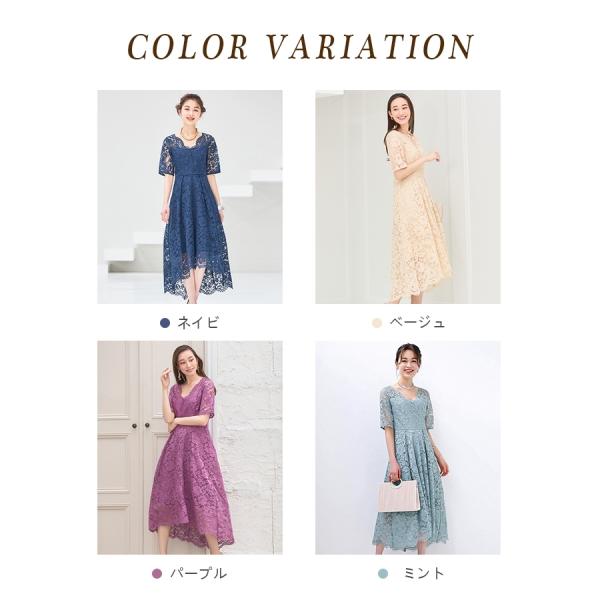Screen dimensions: 600x600
Task: Open the mint lace dress photo
Action: point(408,448)
